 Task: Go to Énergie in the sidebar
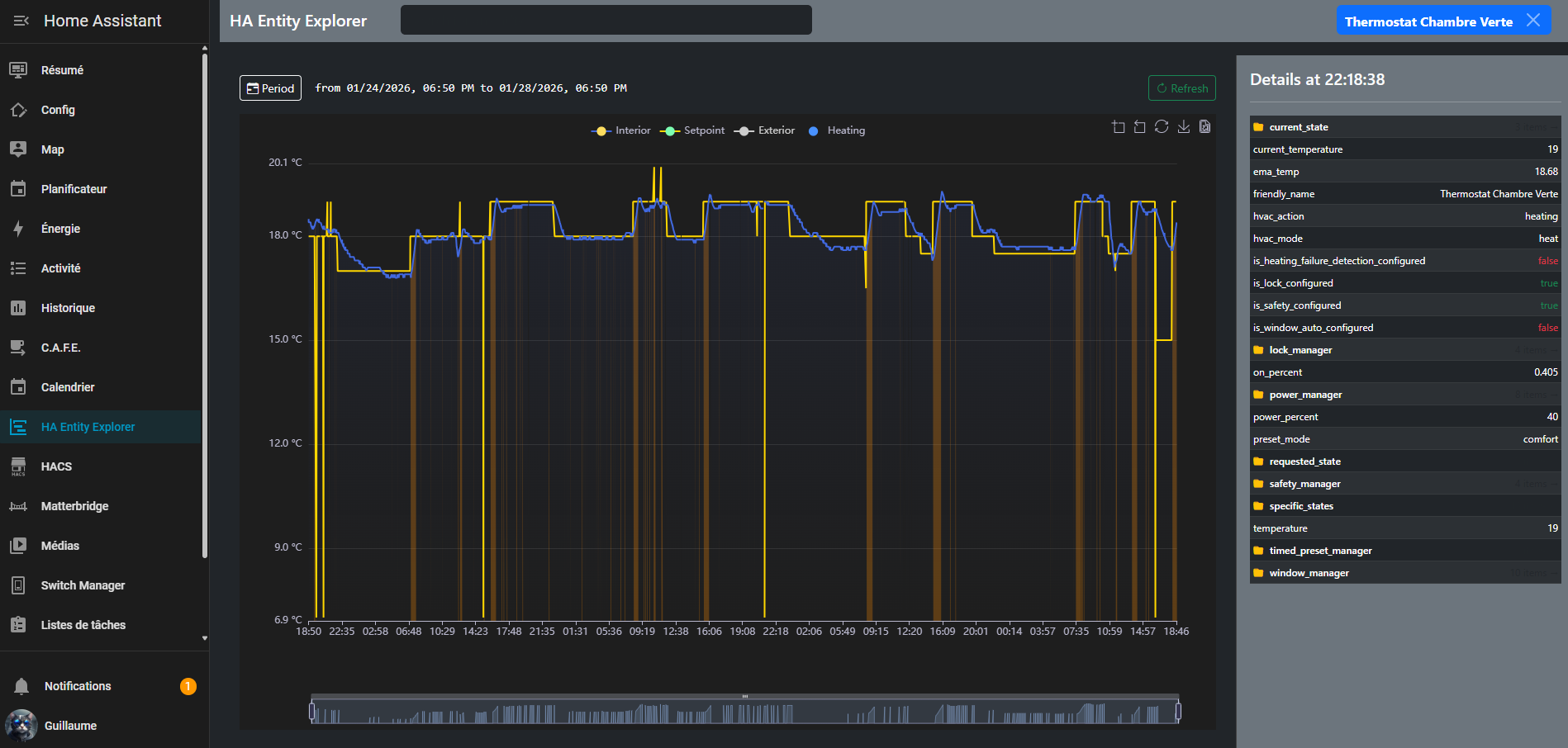tap(60, 229)
